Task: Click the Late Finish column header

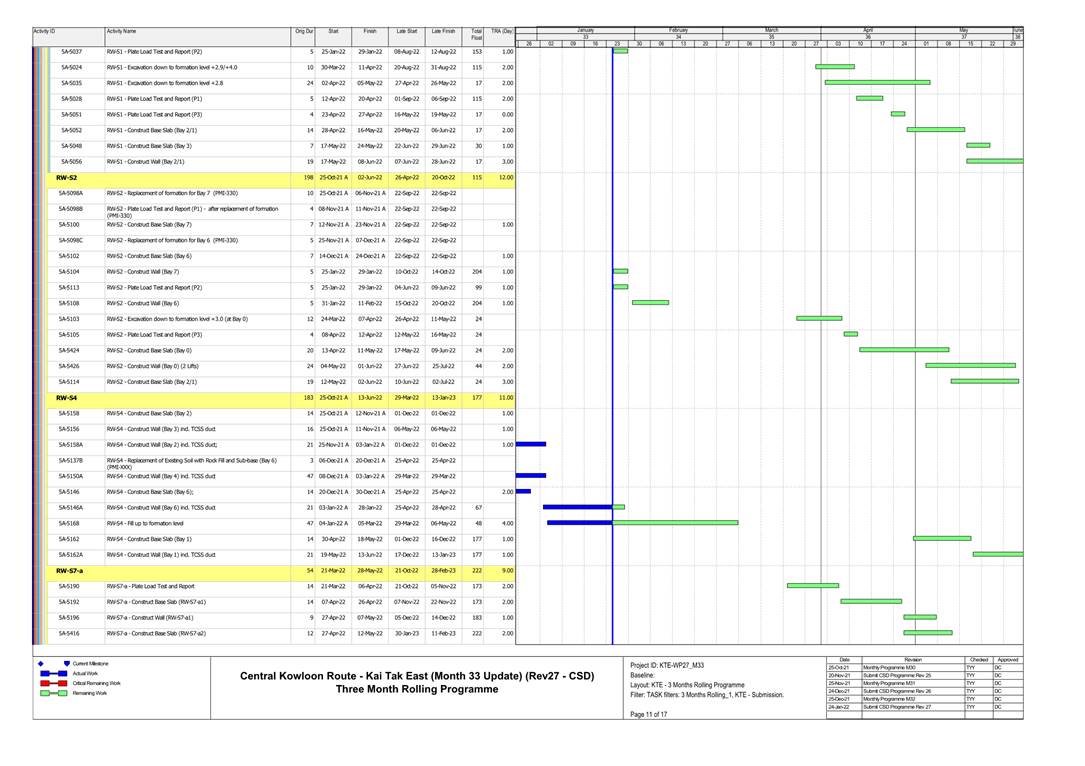Action: coord(443,33)
